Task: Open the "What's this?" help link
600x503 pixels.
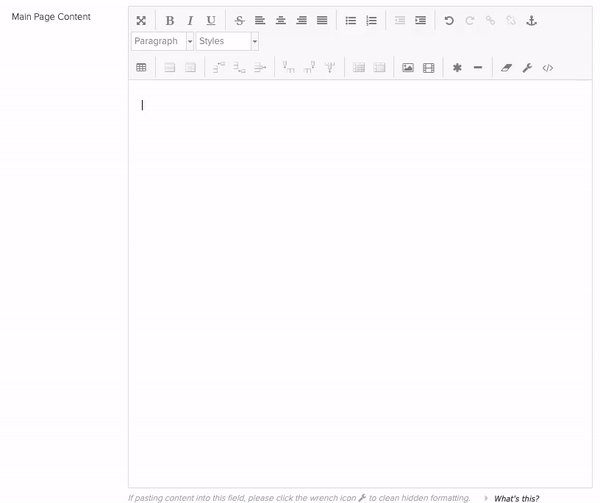Action: (517, 498)
